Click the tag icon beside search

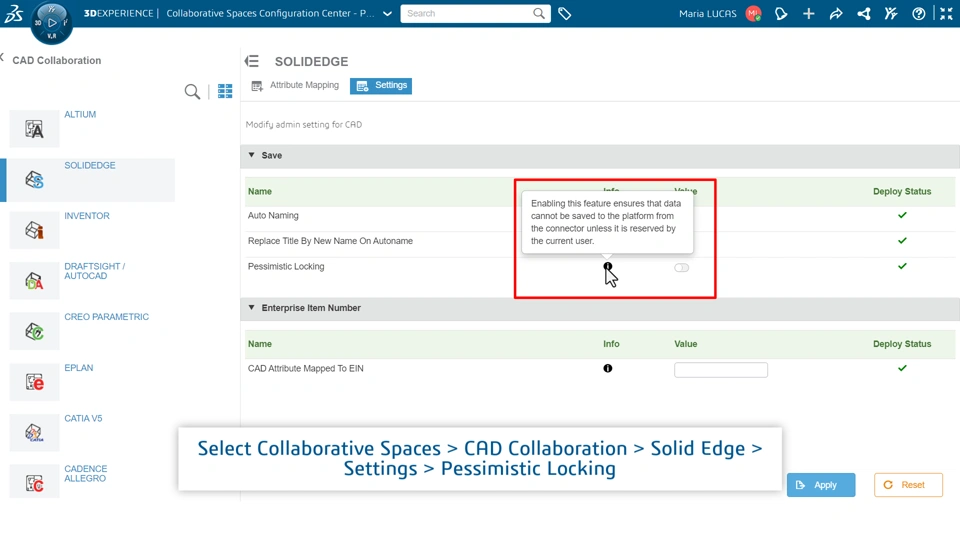point(565,14)
